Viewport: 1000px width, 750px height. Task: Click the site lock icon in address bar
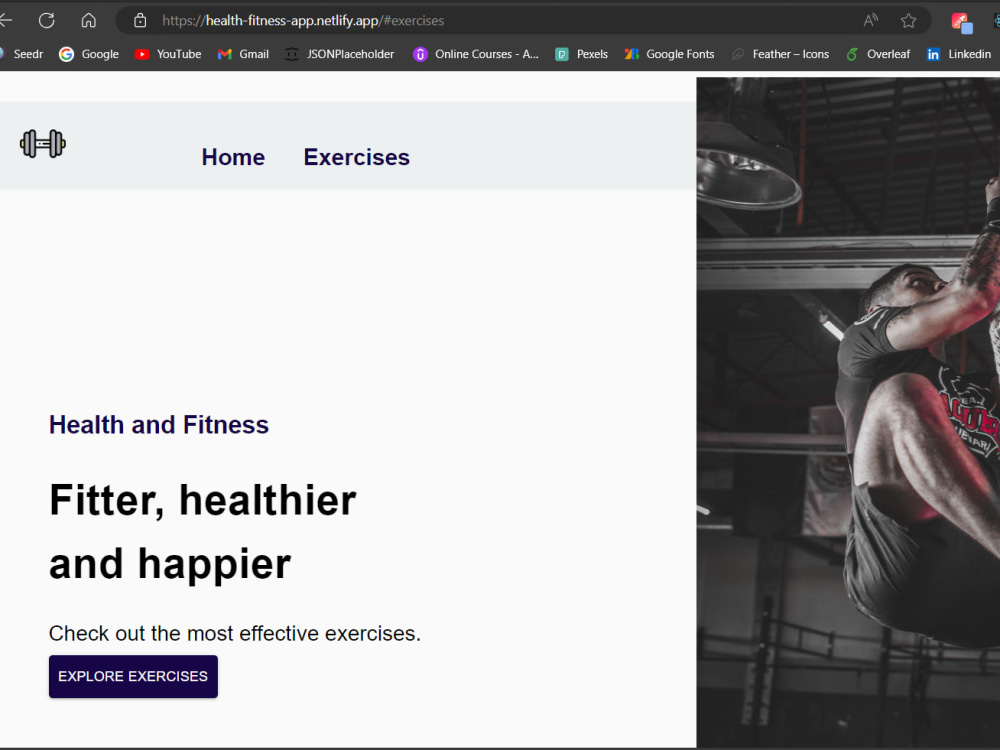point(140,20)
